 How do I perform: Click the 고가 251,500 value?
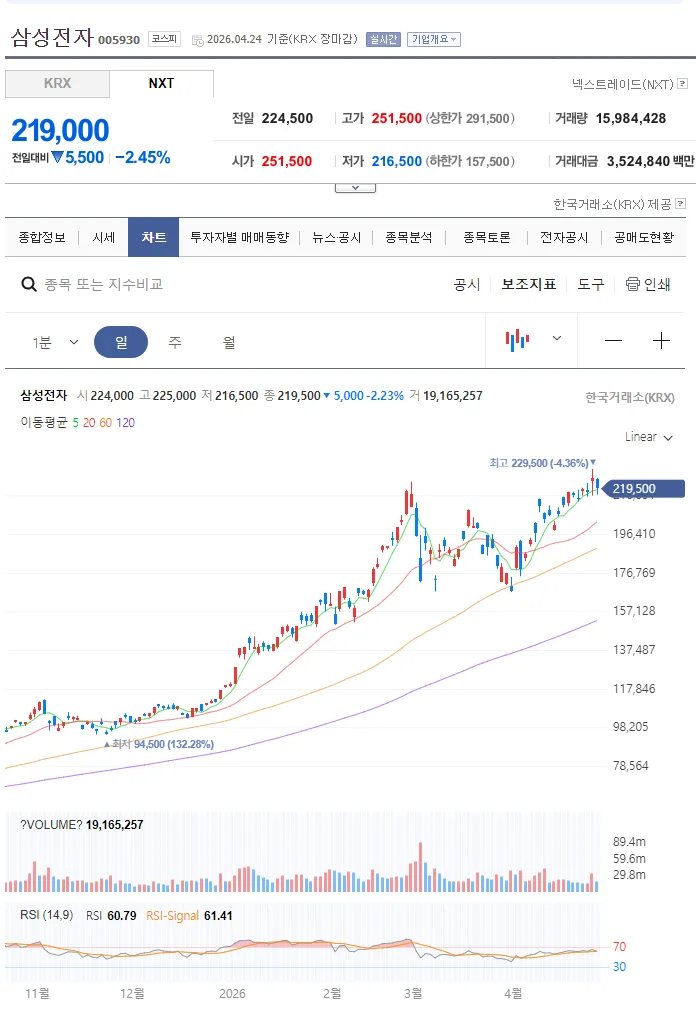point(396,119)
